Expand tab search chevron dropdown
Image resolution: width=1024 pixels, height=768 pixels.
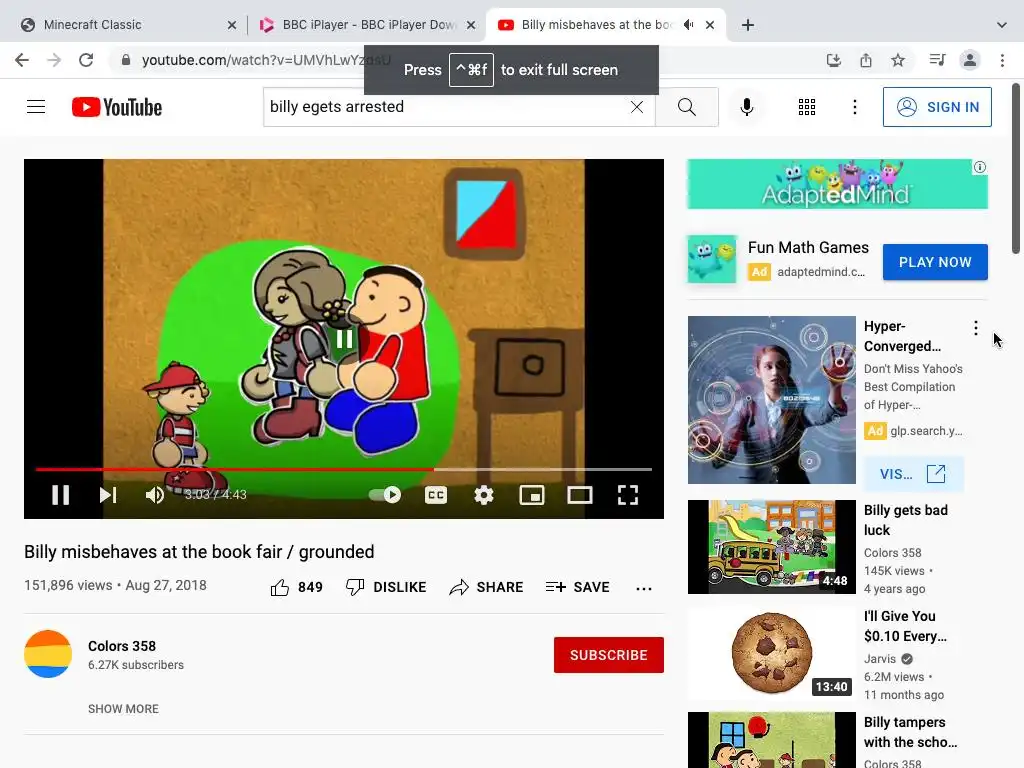1002,25
